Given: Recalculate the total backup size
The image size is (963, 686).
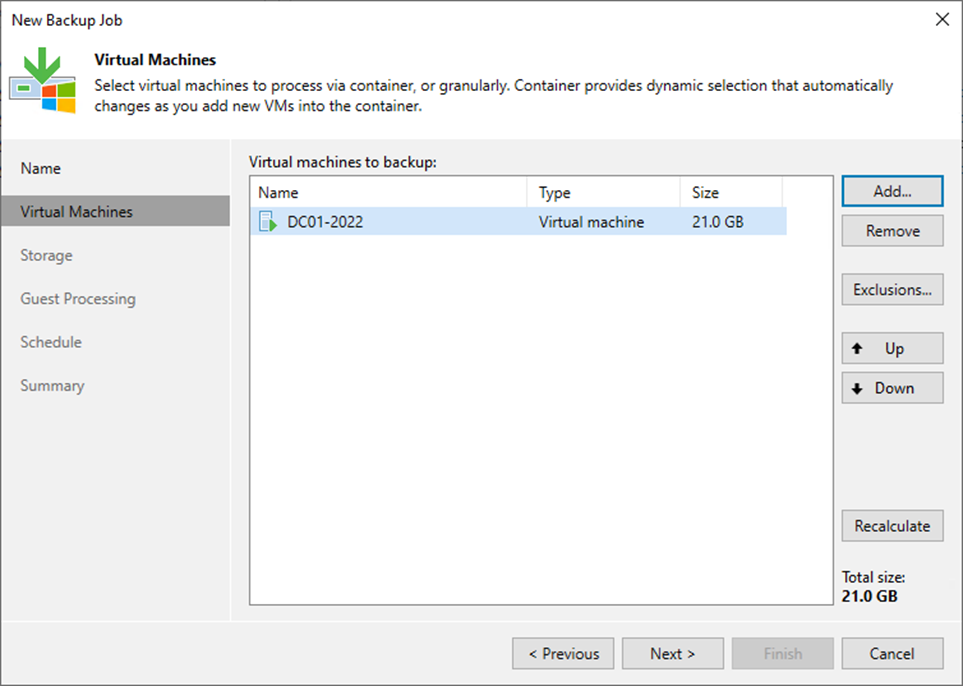Looking at the screenshot, I should point(892,526).
